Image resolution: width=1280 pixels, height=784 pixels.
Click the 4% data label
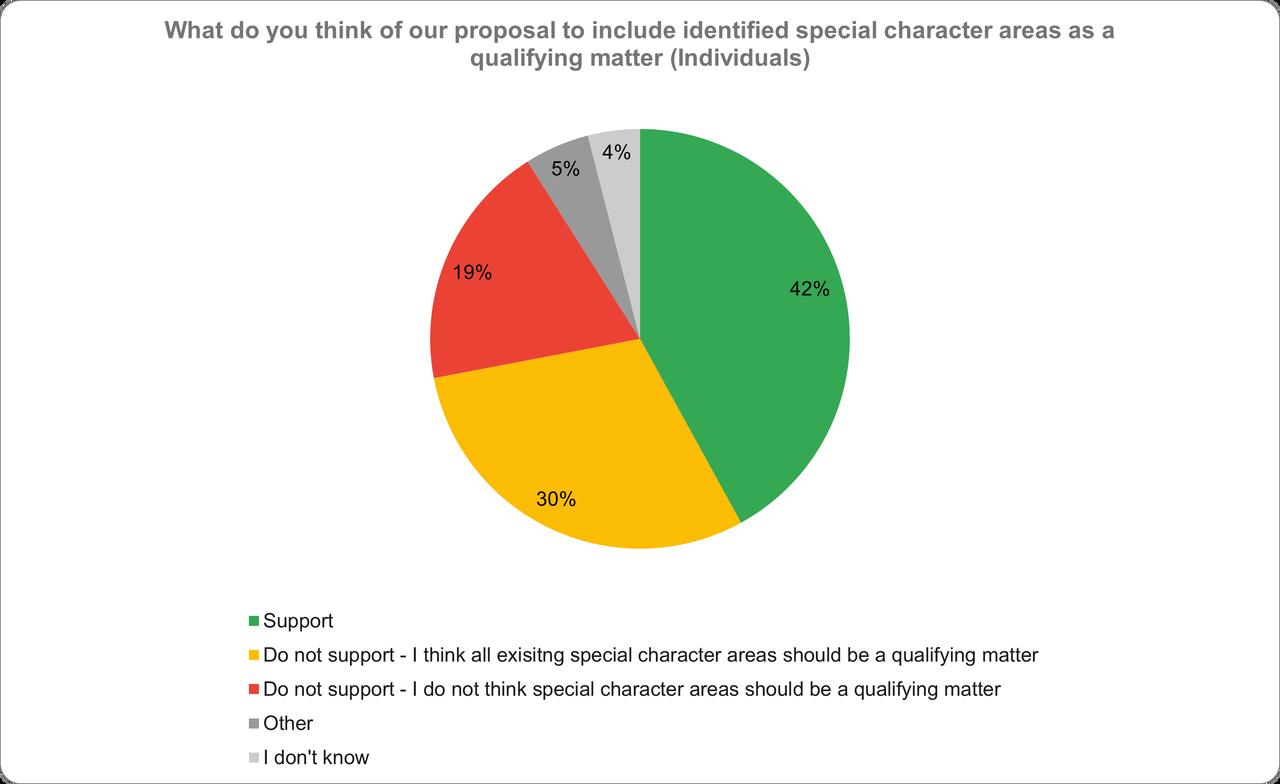tap(616, 153)
